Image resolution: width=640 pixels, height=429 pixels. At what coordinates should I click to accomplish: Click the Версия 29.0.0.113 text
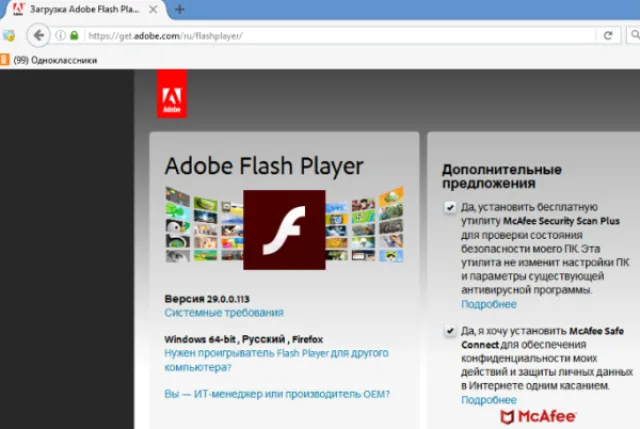tap(207, 299)
